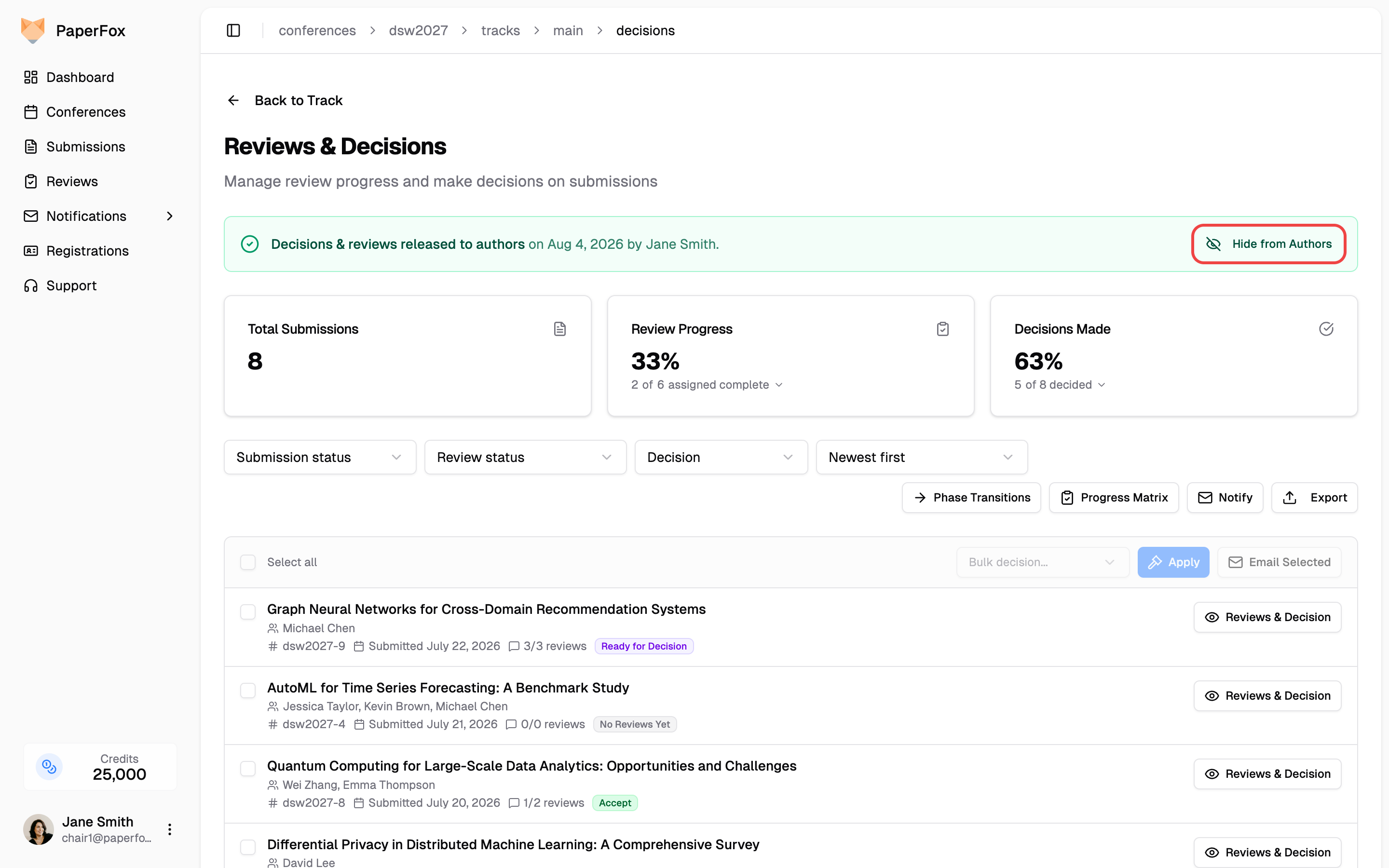1389x868 pixels.
Task: Export the decisions list
Action: (1314, 498)
